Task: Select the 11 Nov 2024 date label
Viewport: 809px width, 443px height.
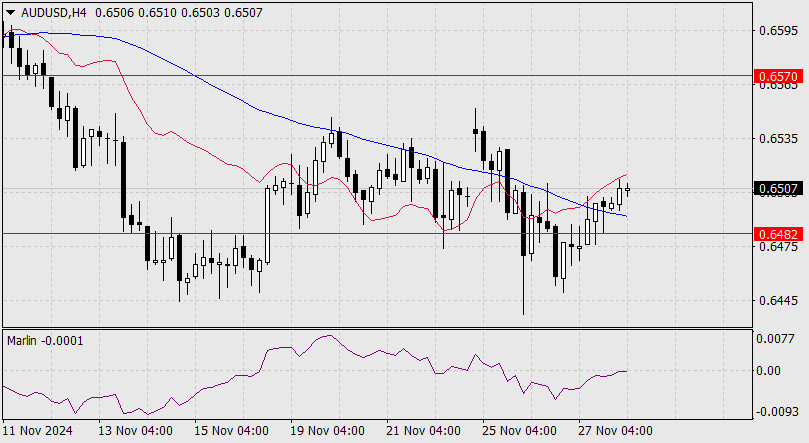Action: point(37,431)
